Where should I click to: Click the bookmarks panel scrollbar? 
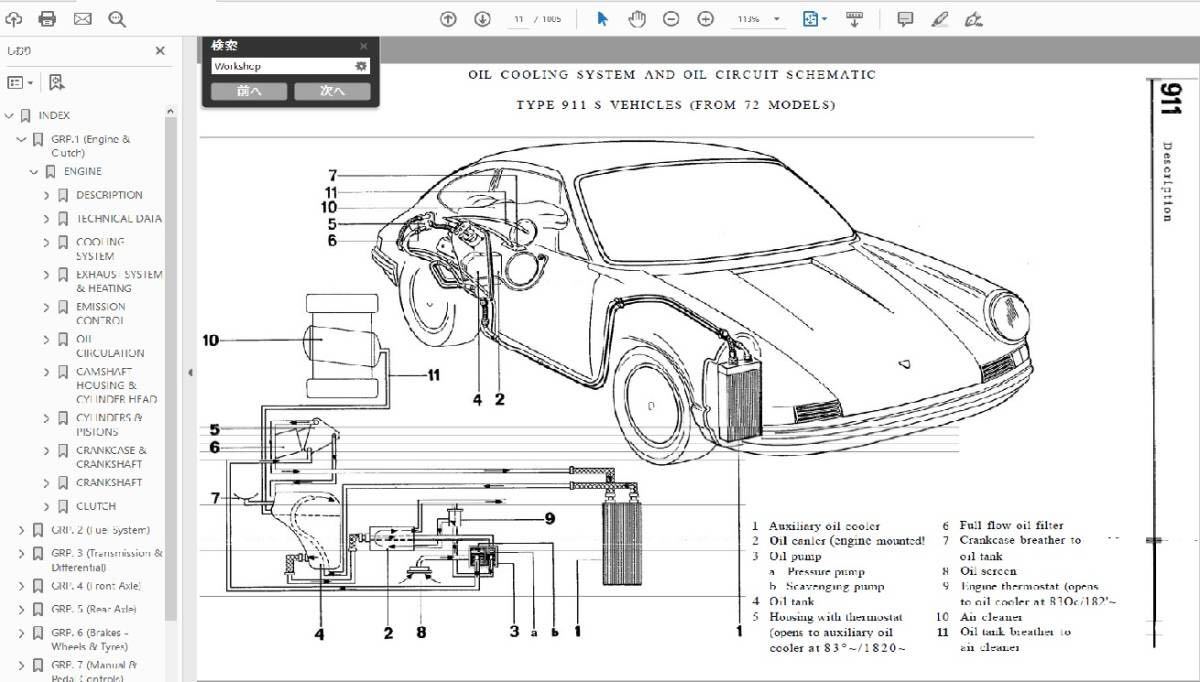pyautogui.click(x=171, y=370)
